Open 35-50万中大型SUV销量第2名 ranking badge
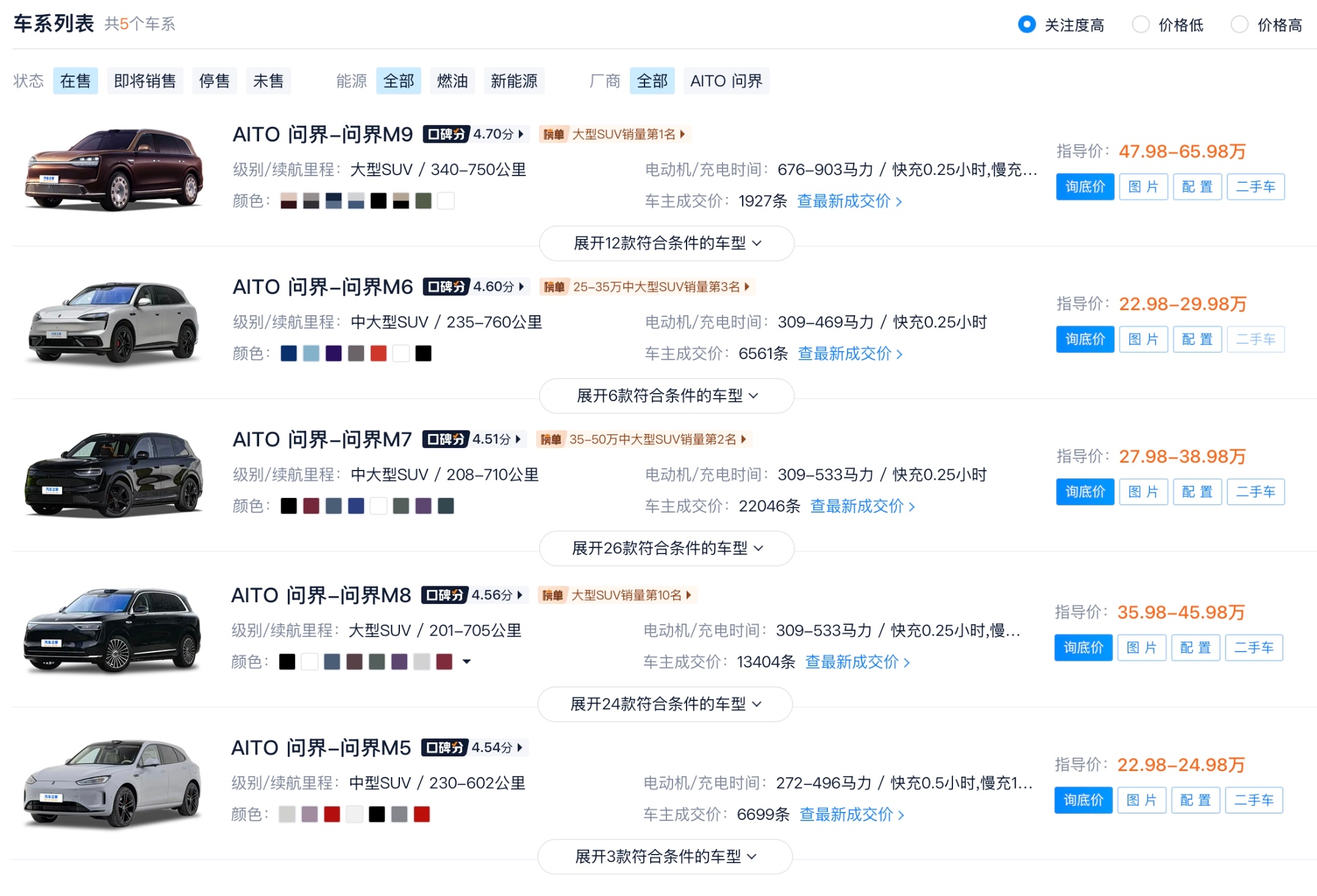Screen dimensions: 1317x896 coord(644,439)
